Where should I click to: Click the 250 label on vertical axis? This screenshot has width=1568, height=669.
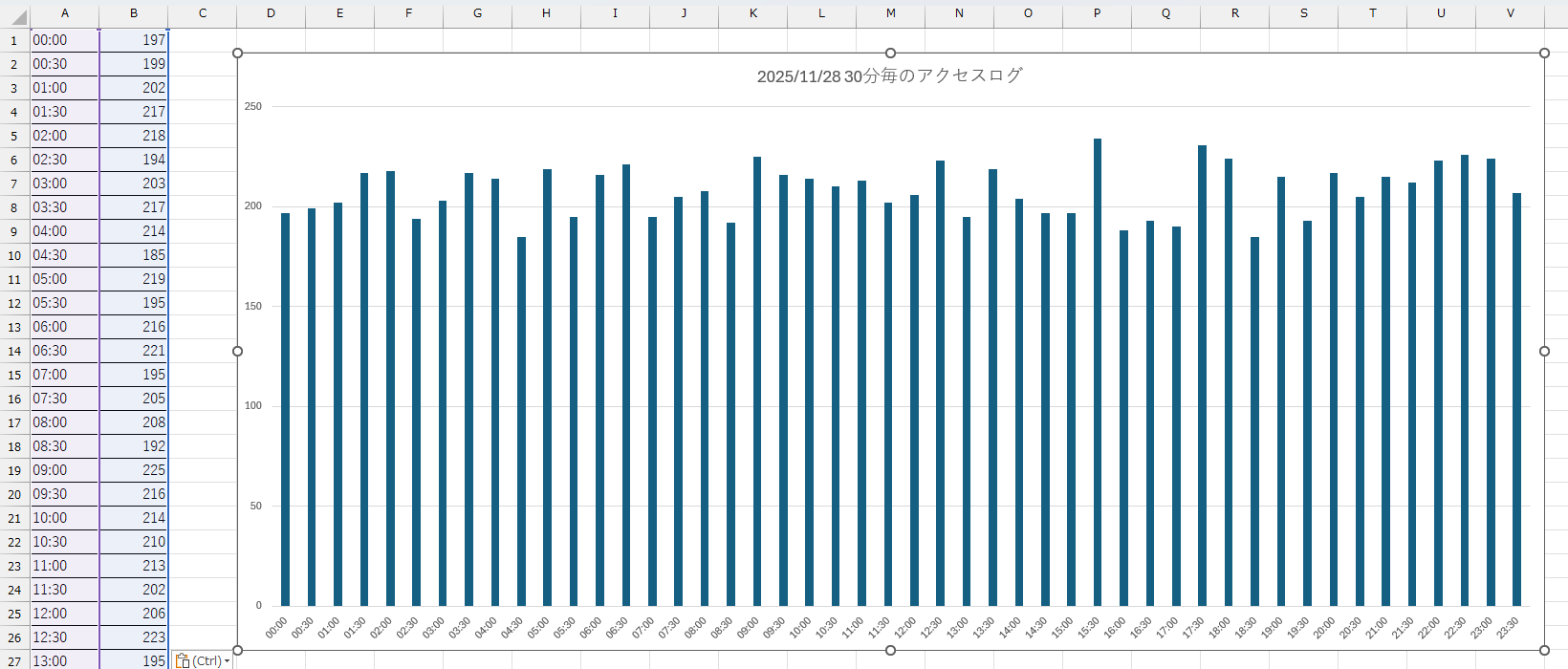point(252,106)
